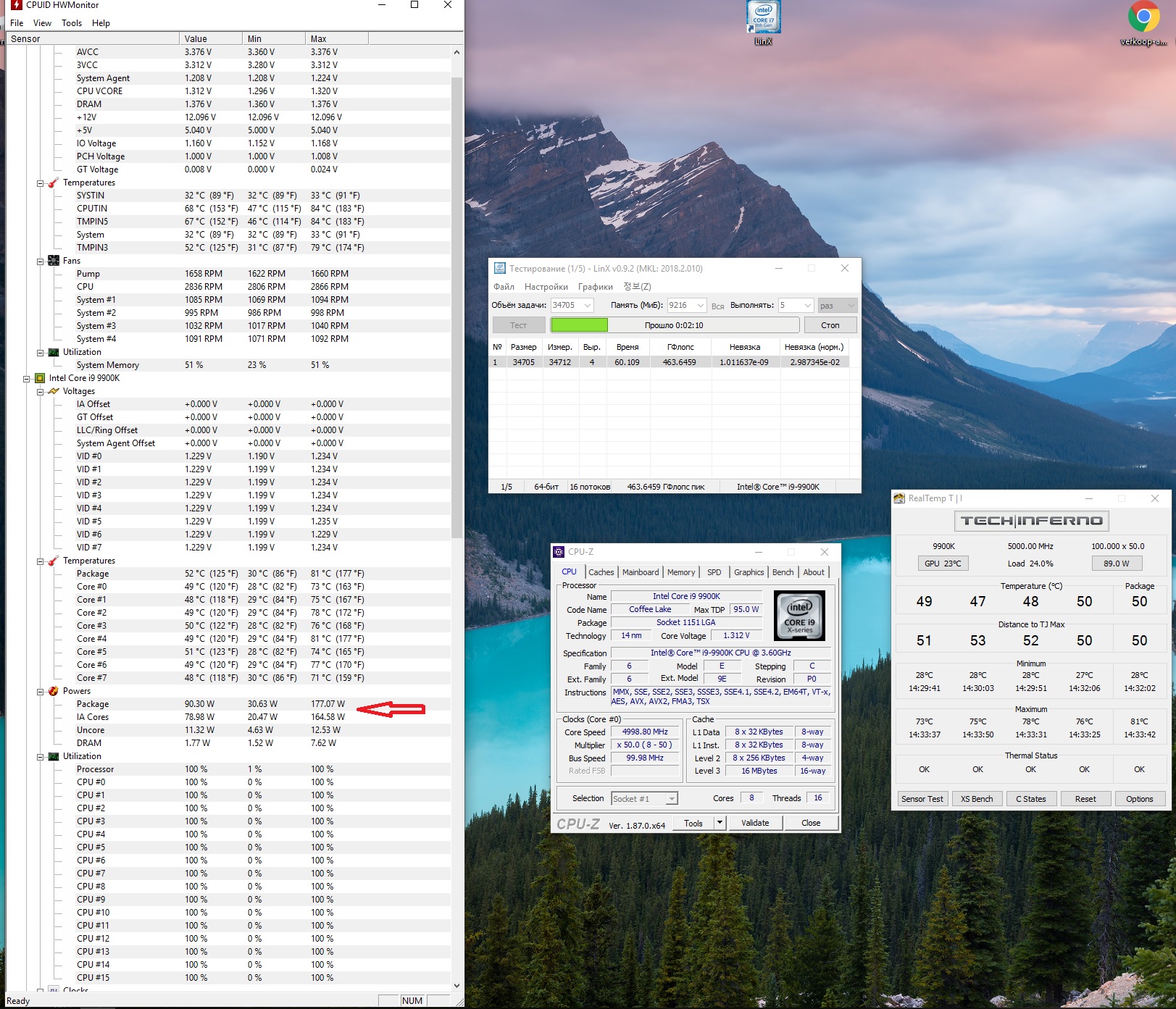Collapse the Fans tree node
Viewport: 1176px width, 1009px height.
41,261
